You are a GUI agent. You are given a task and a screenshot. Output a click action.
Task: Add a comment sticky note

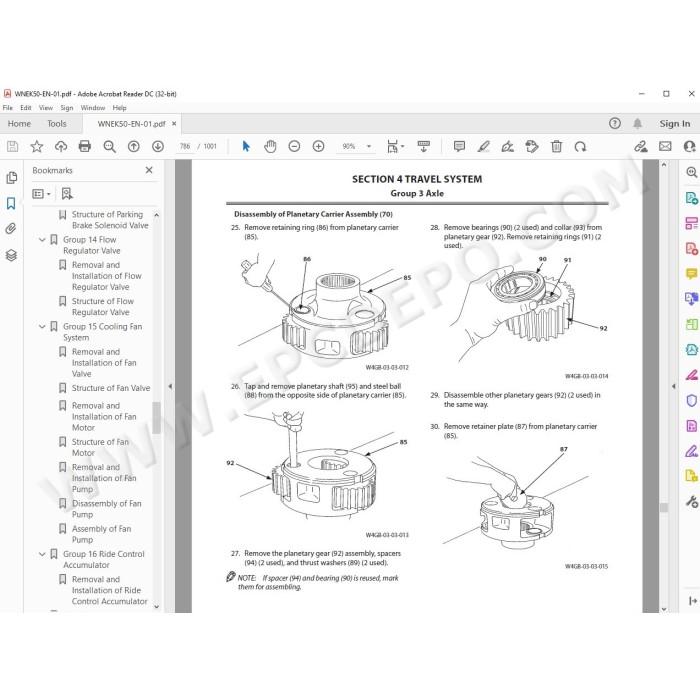tap(459, 146)
